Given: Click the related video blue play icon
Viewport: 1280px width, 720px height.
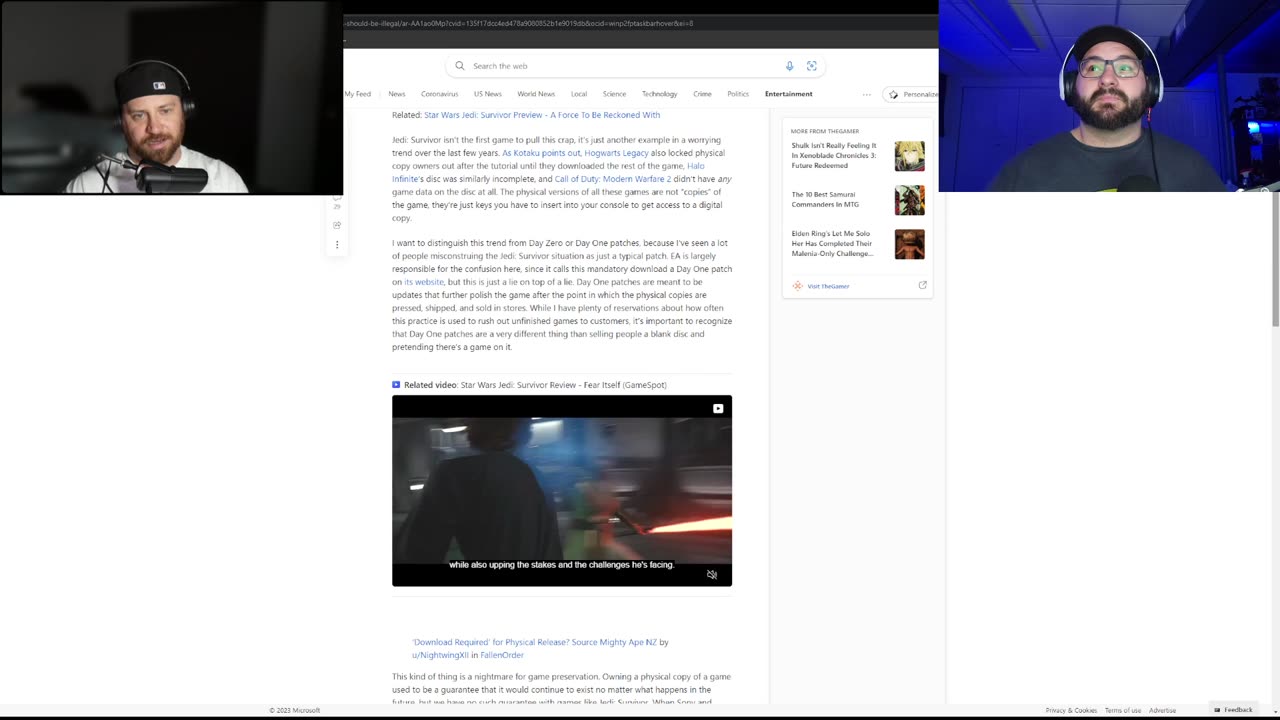Looking at the screenshot, I should pos(396,384).
